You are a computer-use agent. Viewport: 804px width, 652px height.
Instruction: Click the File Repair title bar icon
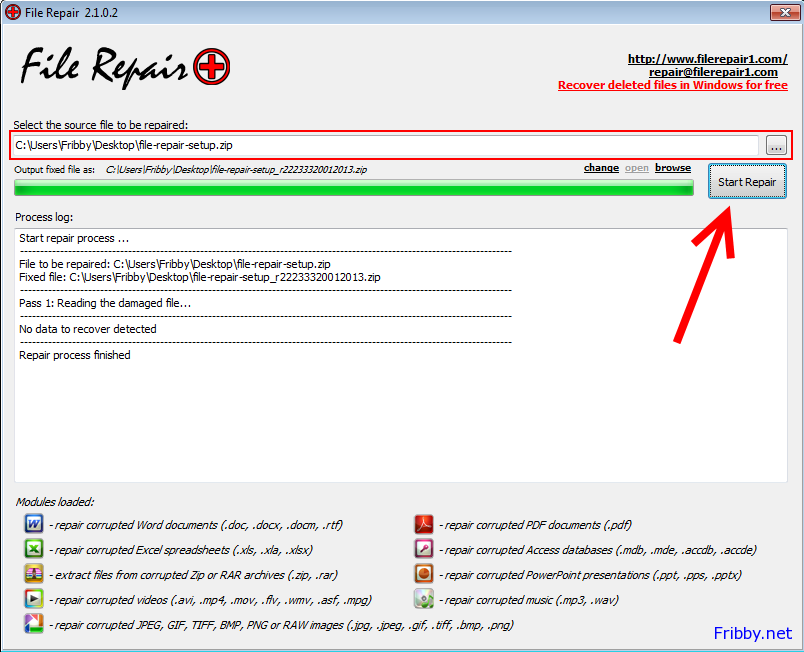[13, 11]
